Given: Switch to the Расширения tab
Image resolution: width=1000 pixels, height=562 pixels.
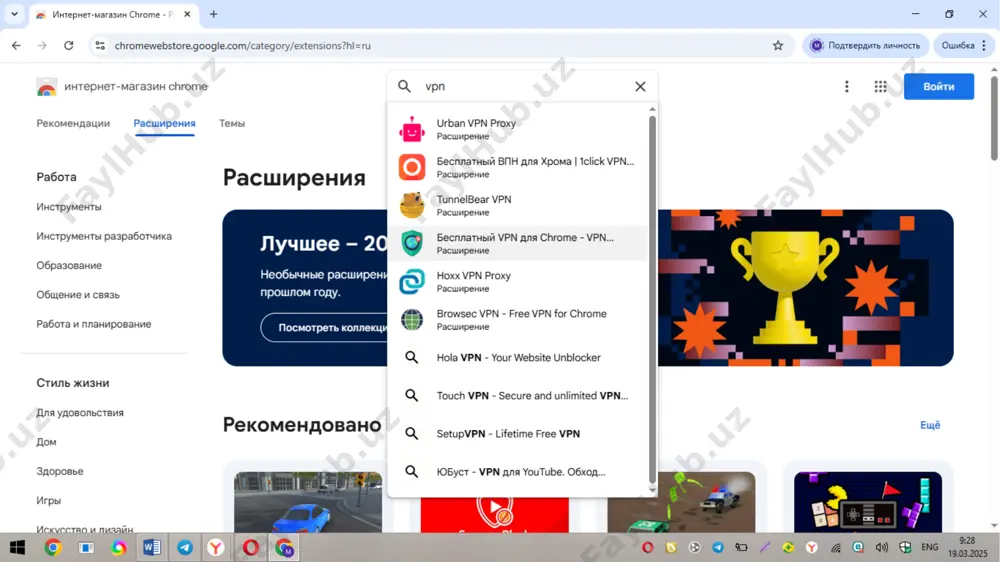Looking at the screenshot, I should 165,123.
